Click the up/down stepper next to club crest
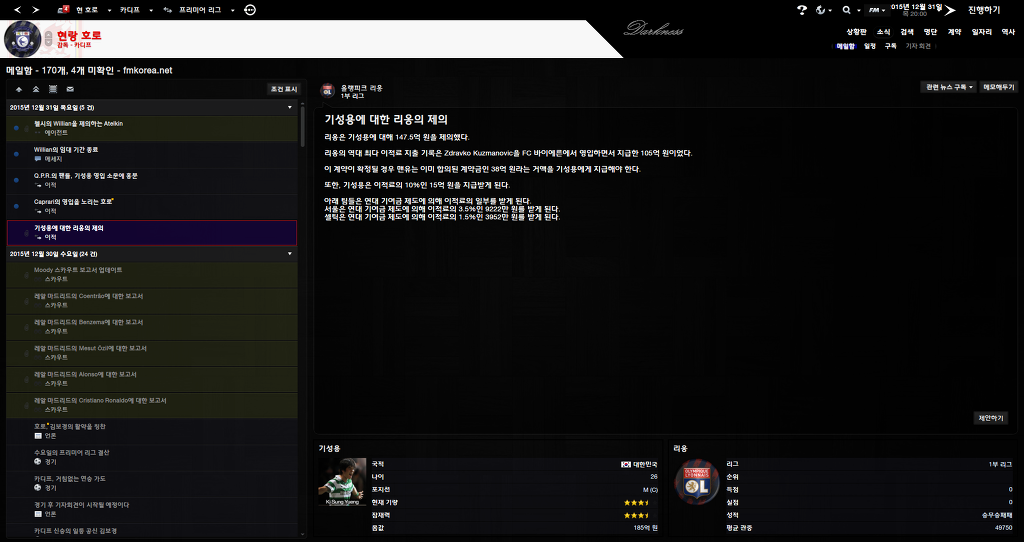 (x=49, y=39)
